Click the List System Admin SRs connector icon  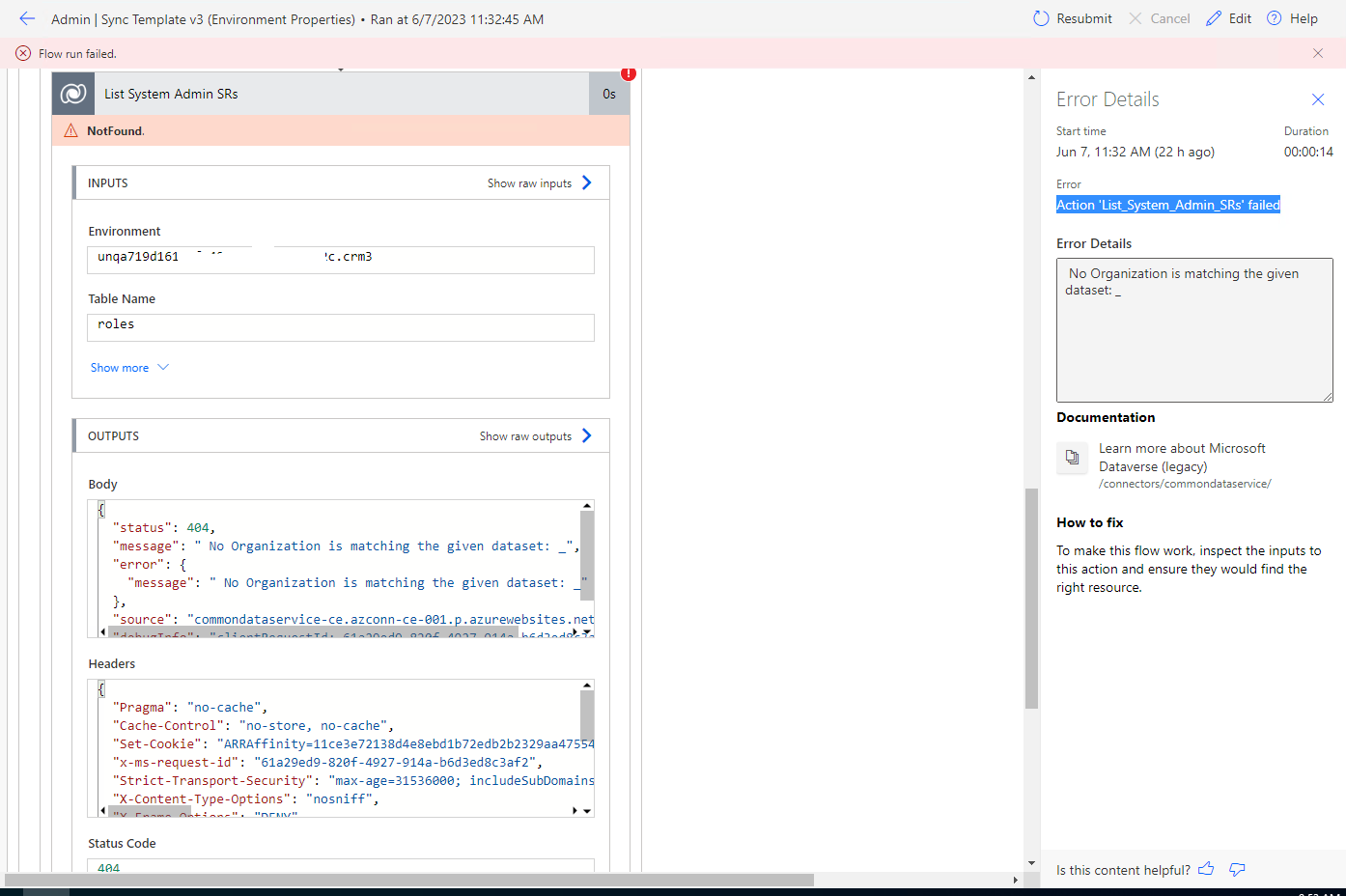(x=72, y=93)
